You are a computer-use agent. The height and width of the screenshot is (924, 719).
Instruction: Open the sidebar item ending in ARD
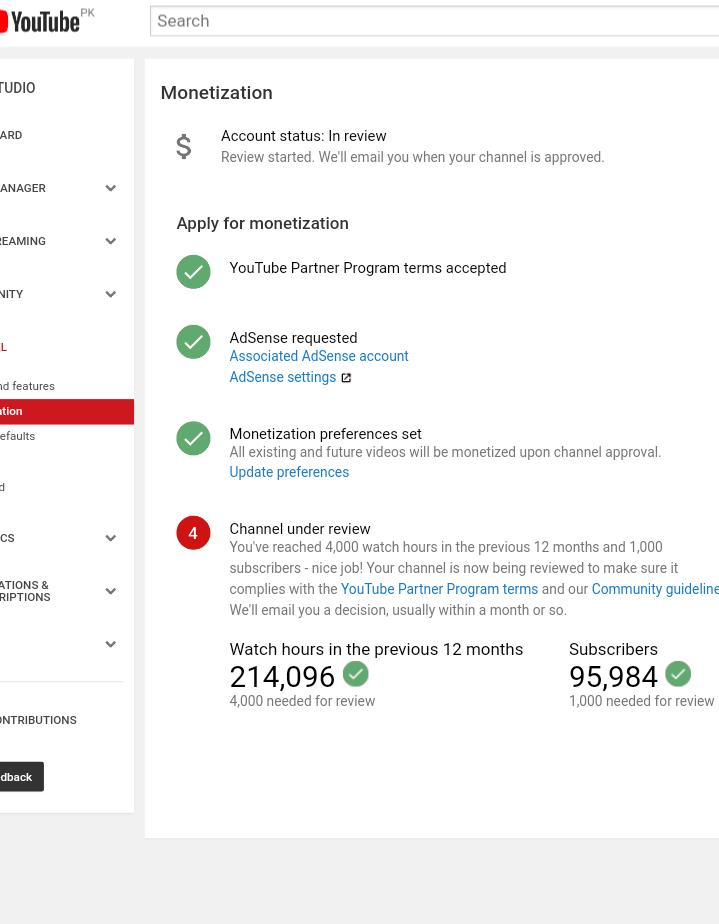point(11,135)
